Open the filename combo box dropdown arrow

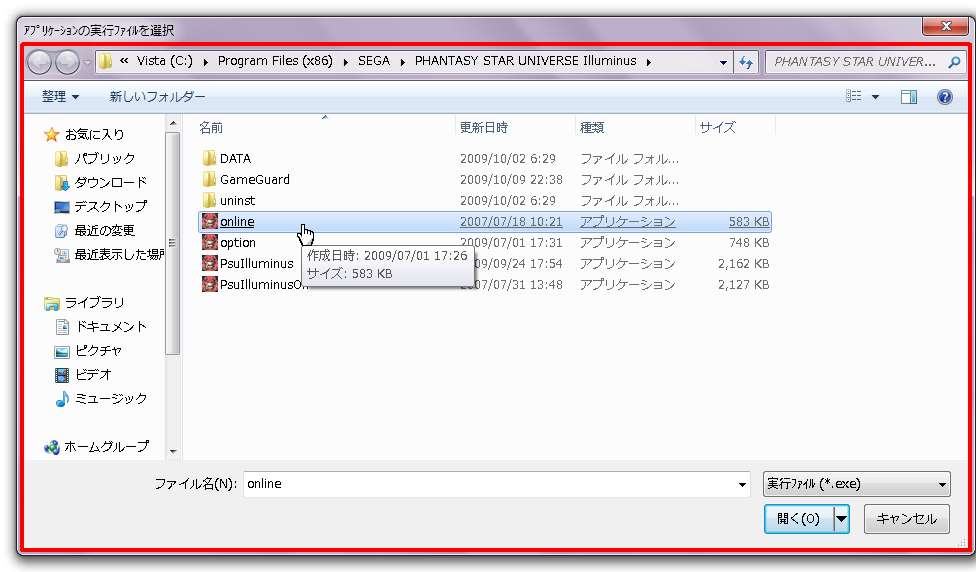pos(742,484)
